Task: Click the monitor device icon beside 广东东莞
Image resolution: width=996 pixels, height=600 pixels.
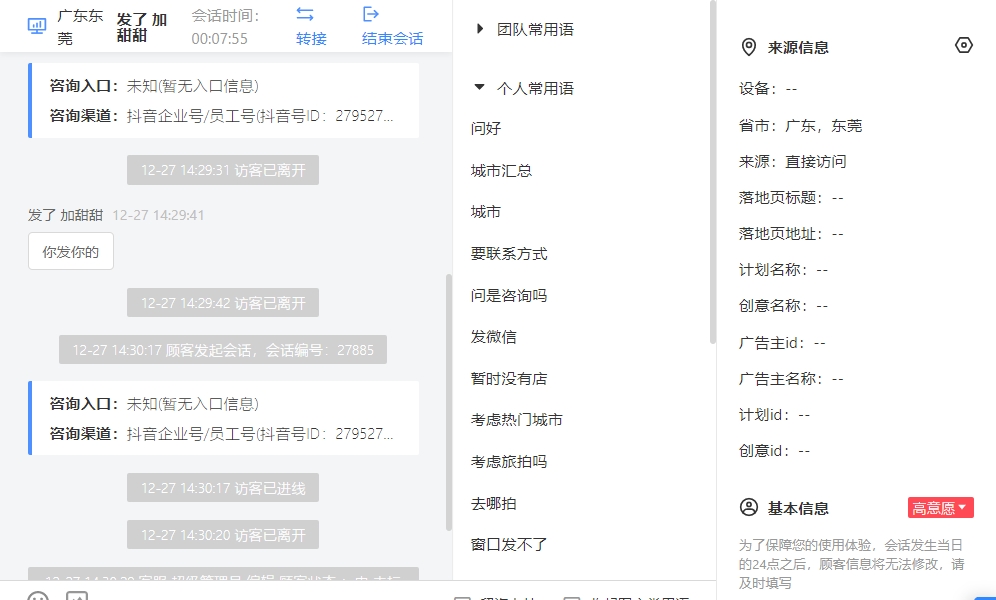Action: click(x=37, y=26)
